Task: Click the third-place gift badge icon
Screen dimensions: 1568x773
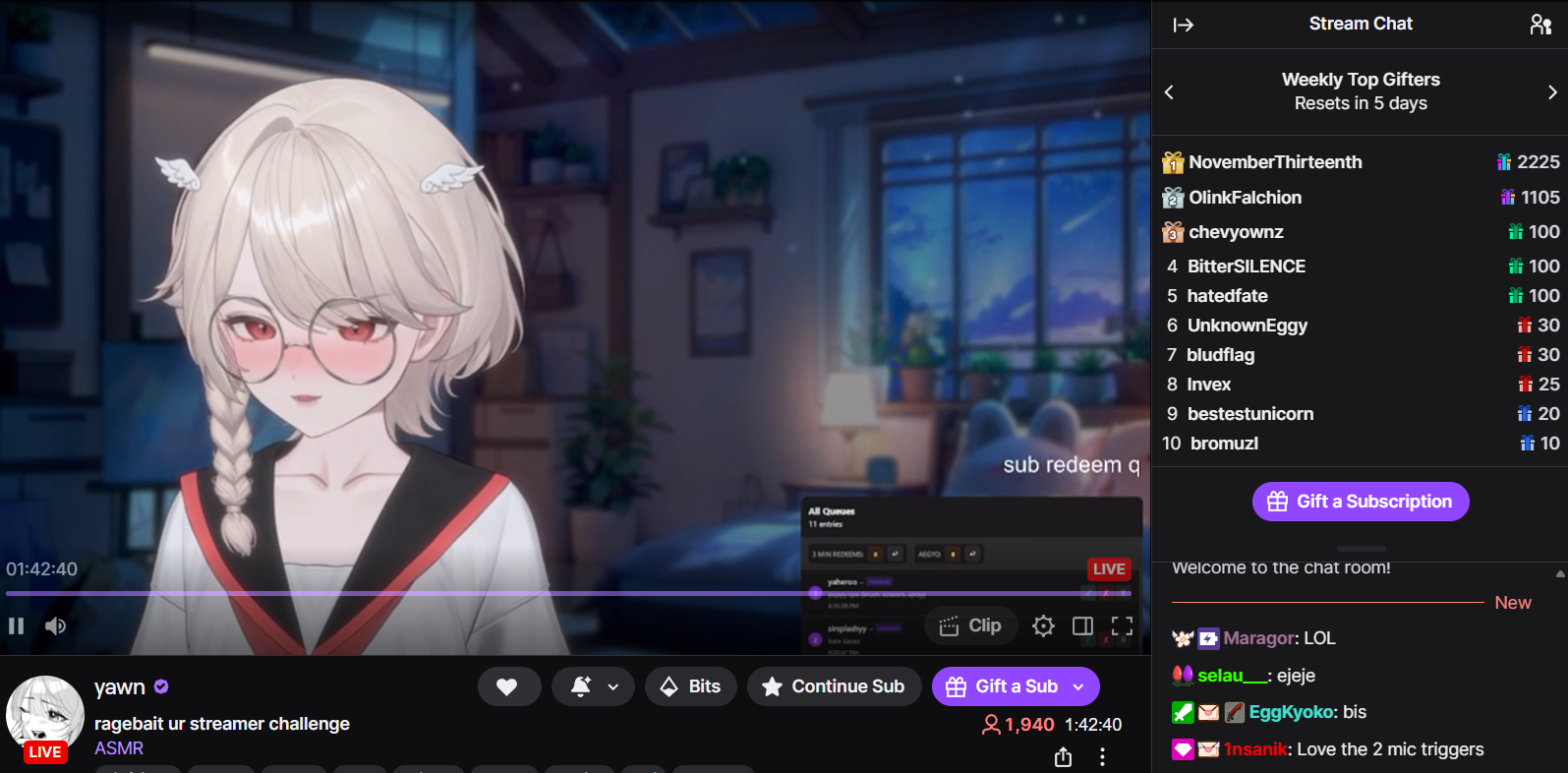Action: (x=1173, y=232)
